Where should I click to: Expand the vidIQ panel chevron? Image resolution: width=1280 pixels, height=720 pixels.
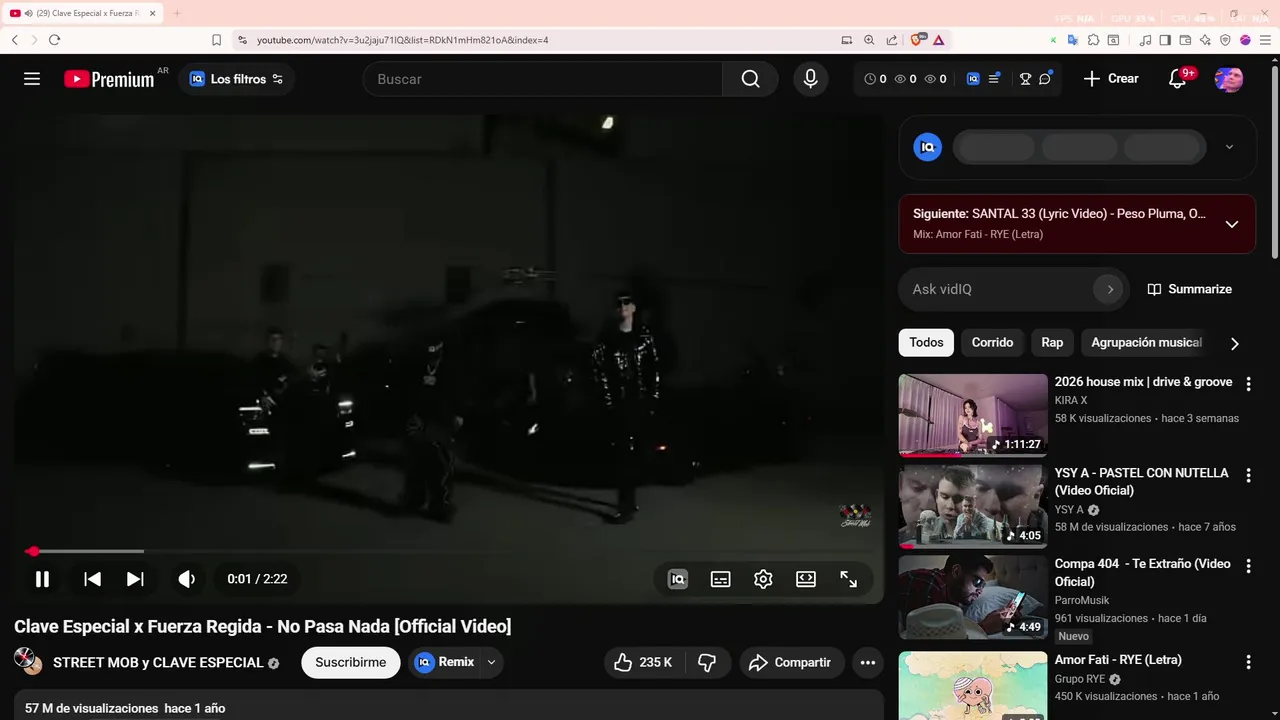coord(1229,147)
